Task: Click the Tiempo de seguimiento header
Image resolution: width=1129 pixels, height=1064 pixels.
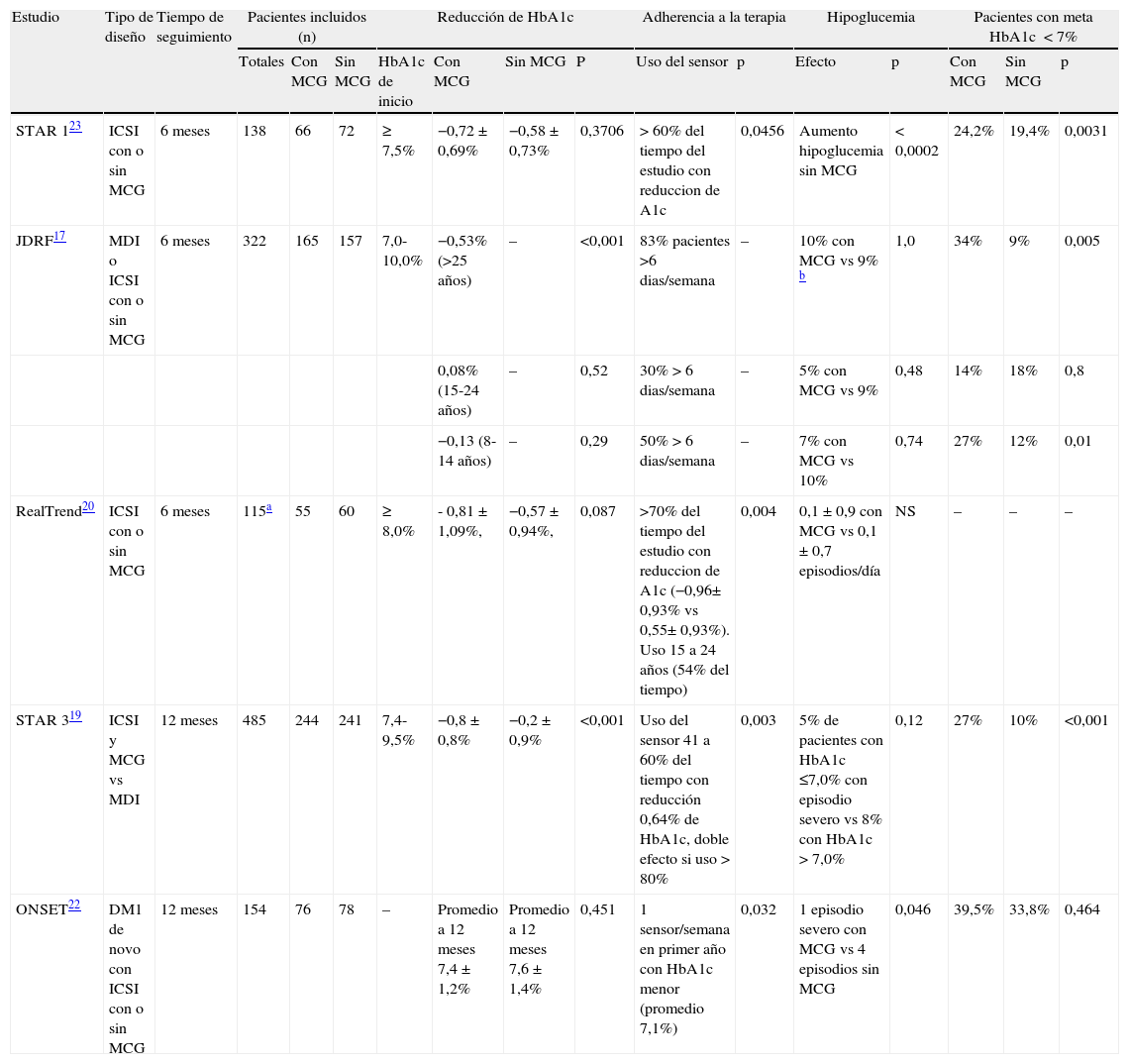Action: [x=194, y=27]
